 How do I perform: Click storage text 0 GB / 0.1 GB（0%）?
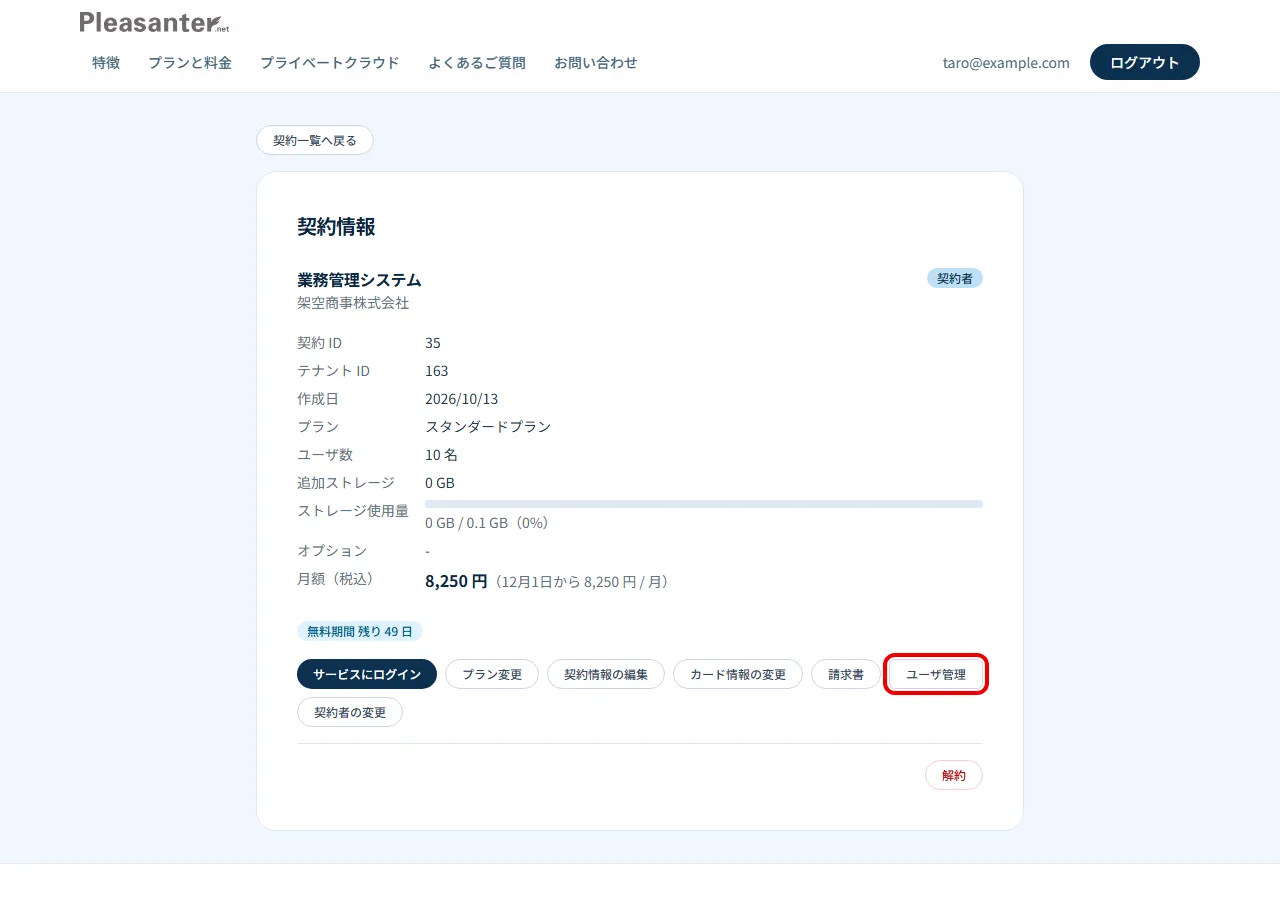(487, 523)
